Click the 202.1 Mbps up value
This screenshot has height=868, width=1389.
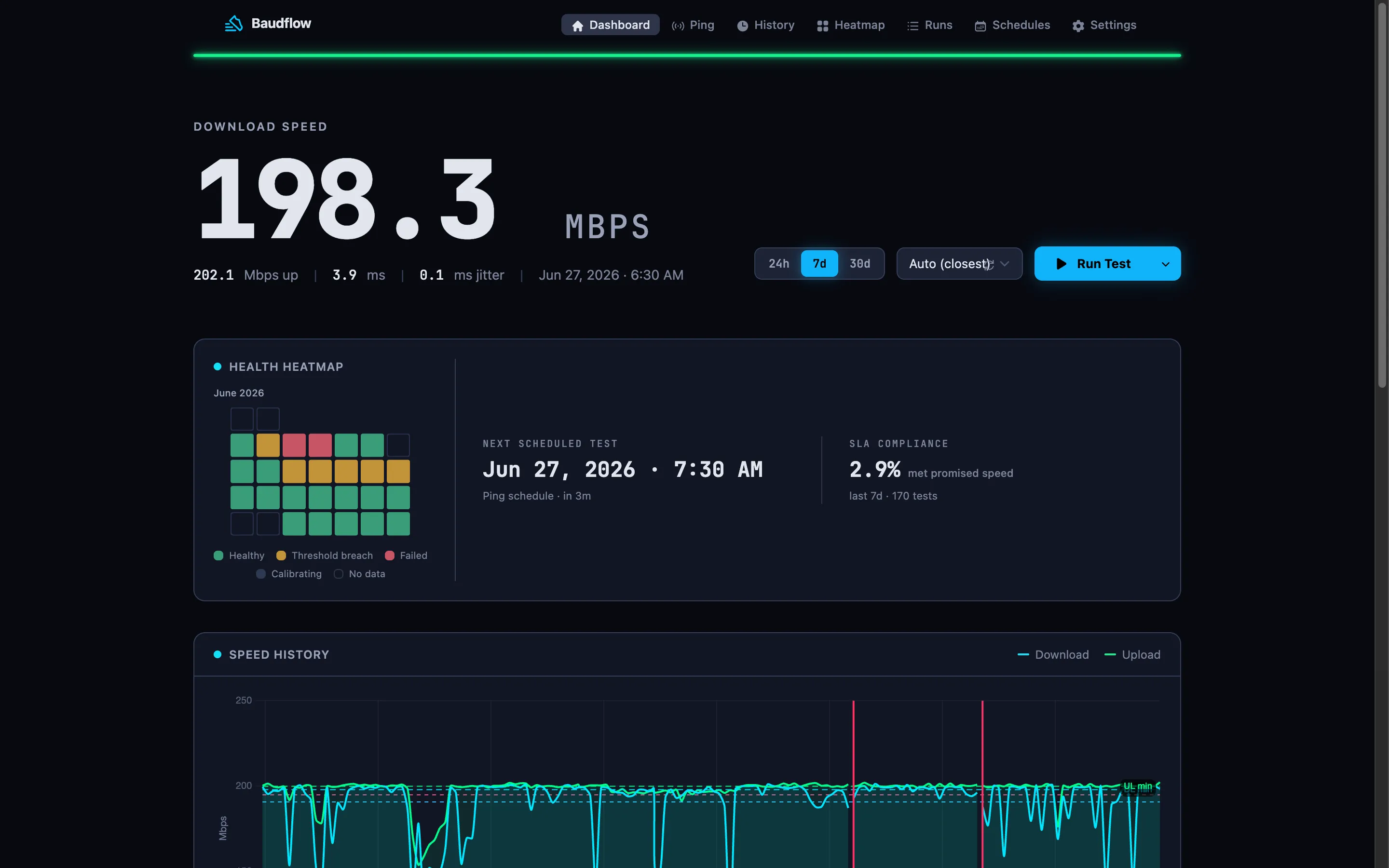[x=245, y=275]
